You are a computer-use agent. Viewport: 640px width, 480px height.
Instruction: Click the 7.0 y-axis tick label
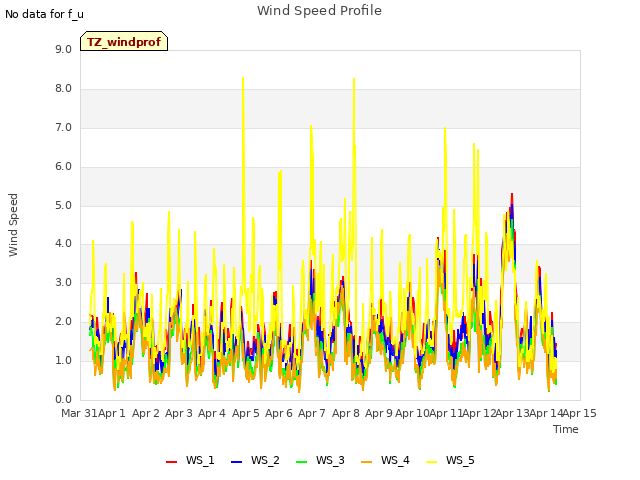[63, 128]
